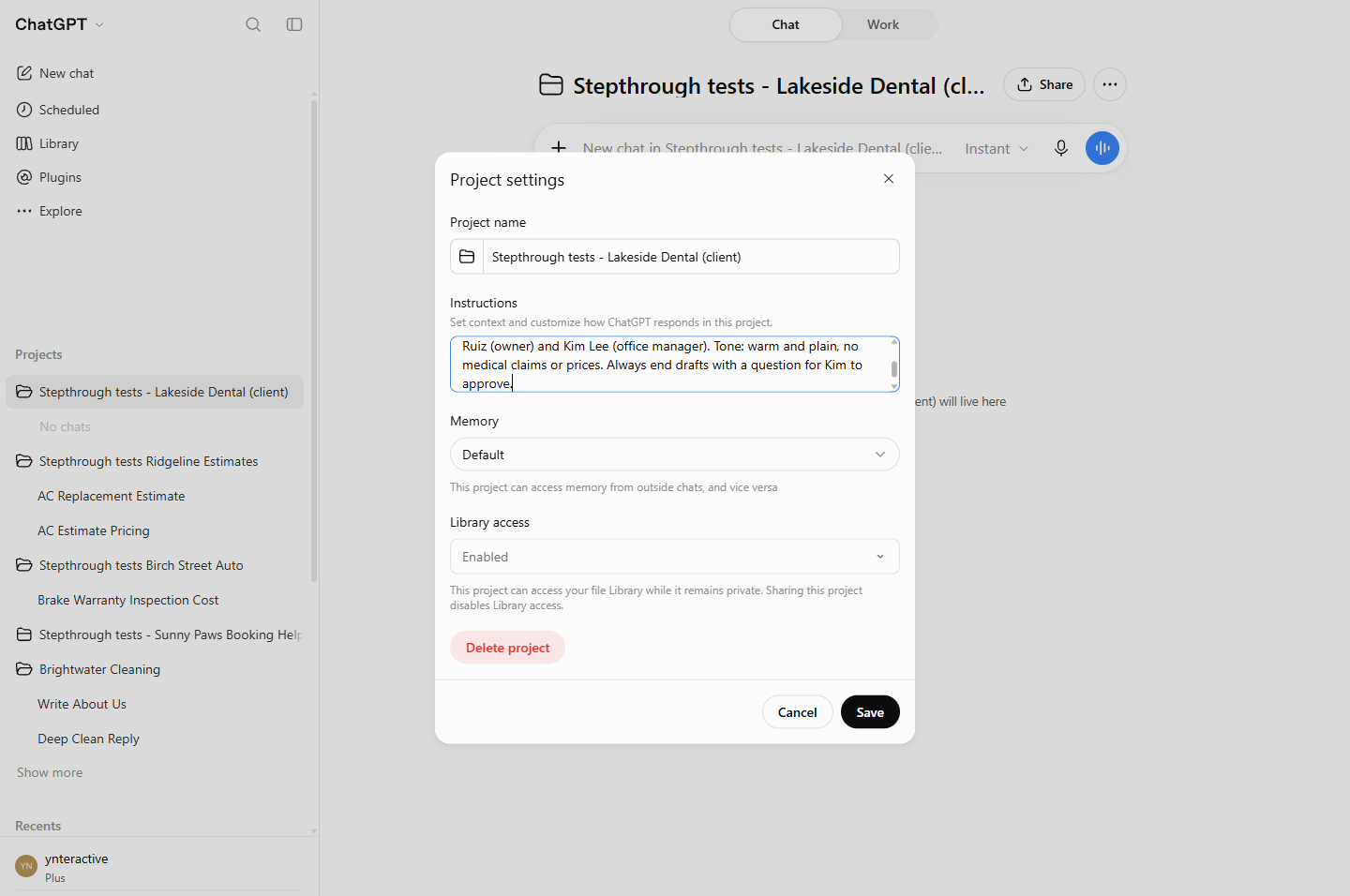Open the Instant model selector dropdown

click(x=997, y=148)
